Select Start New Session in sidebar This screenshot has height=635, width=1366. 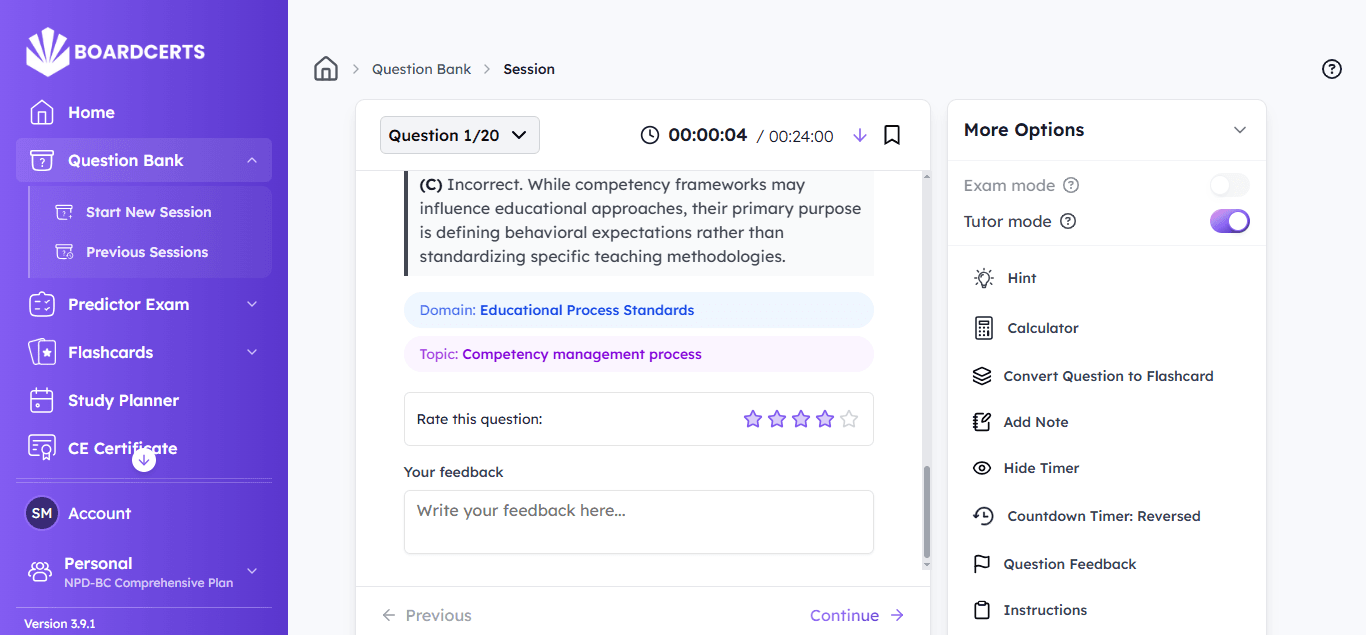click(148, 212)
